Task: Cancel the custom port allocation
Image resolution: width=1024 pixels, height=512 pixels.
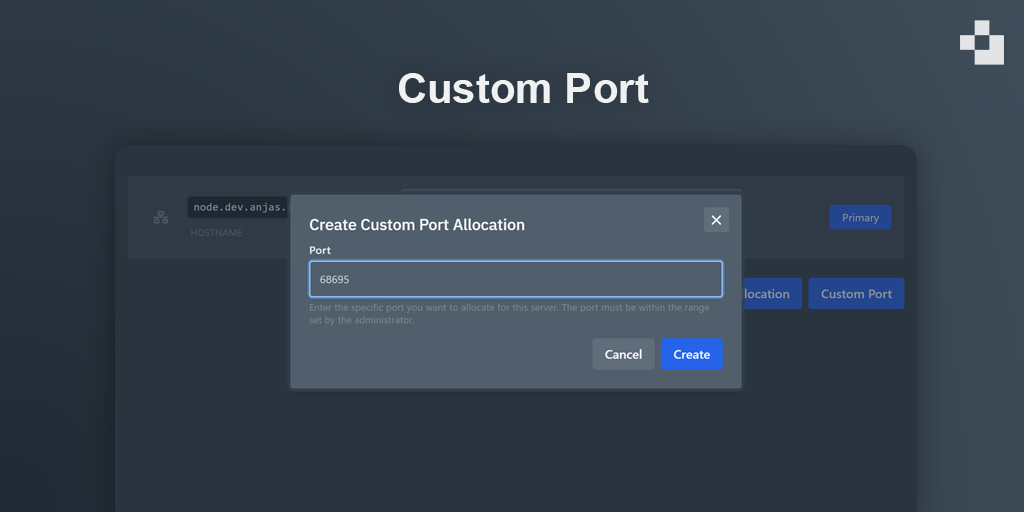Action: [623, 354]
